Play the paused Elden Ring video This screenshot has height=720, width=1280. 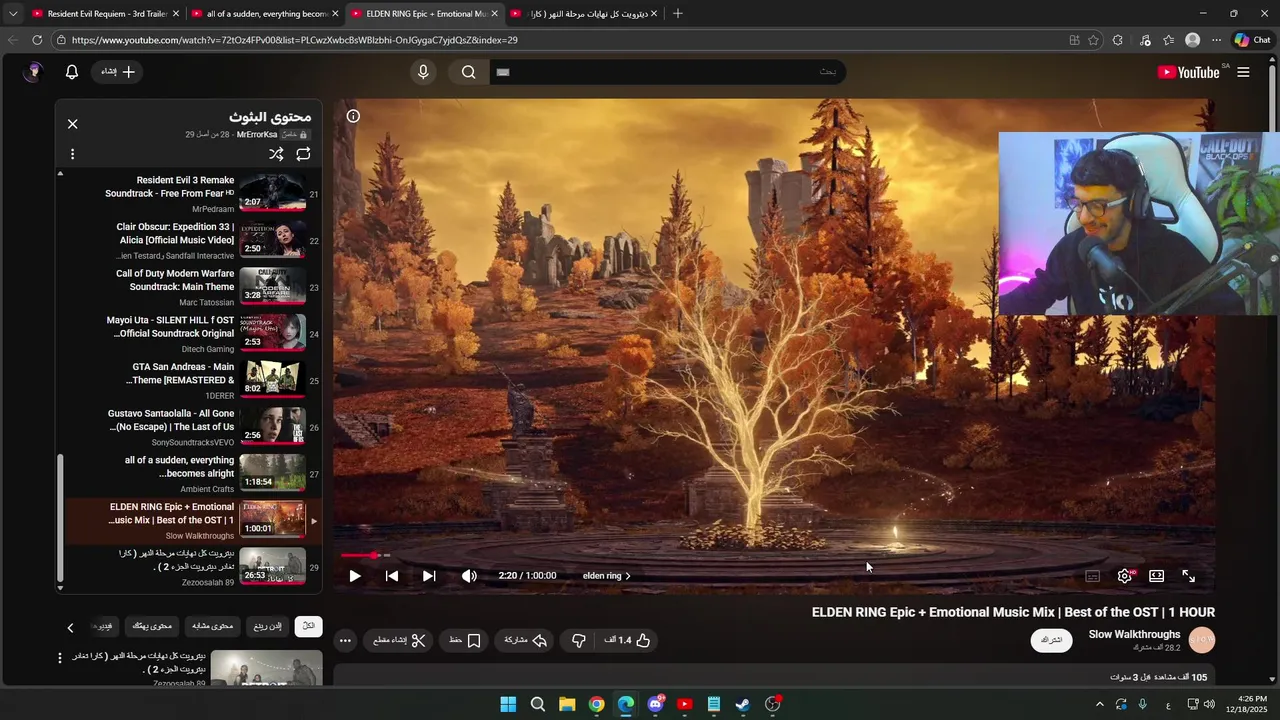pos(355,576)
